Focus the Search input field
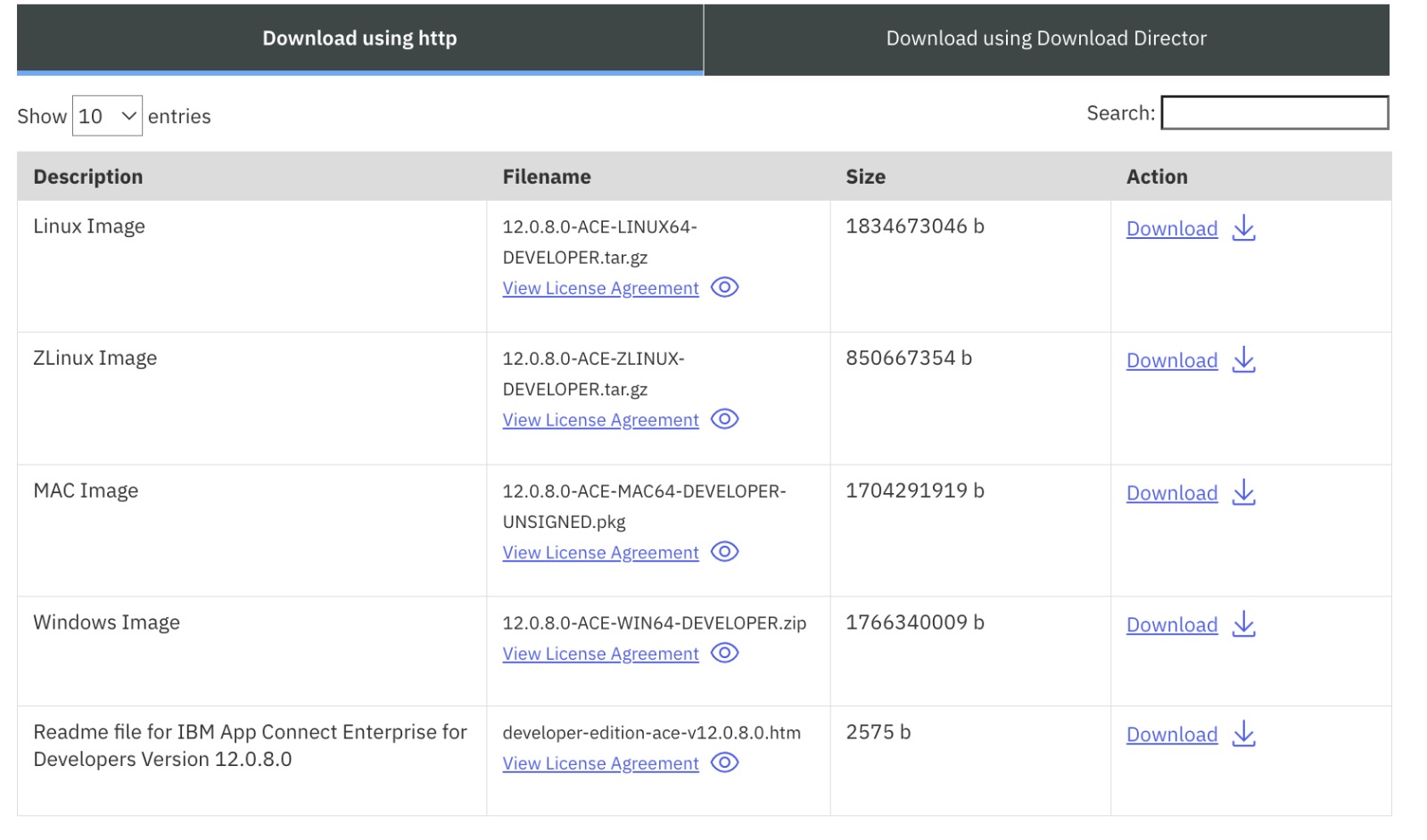Viewport: 1427px width, 840px height. tap(1274, 113)
